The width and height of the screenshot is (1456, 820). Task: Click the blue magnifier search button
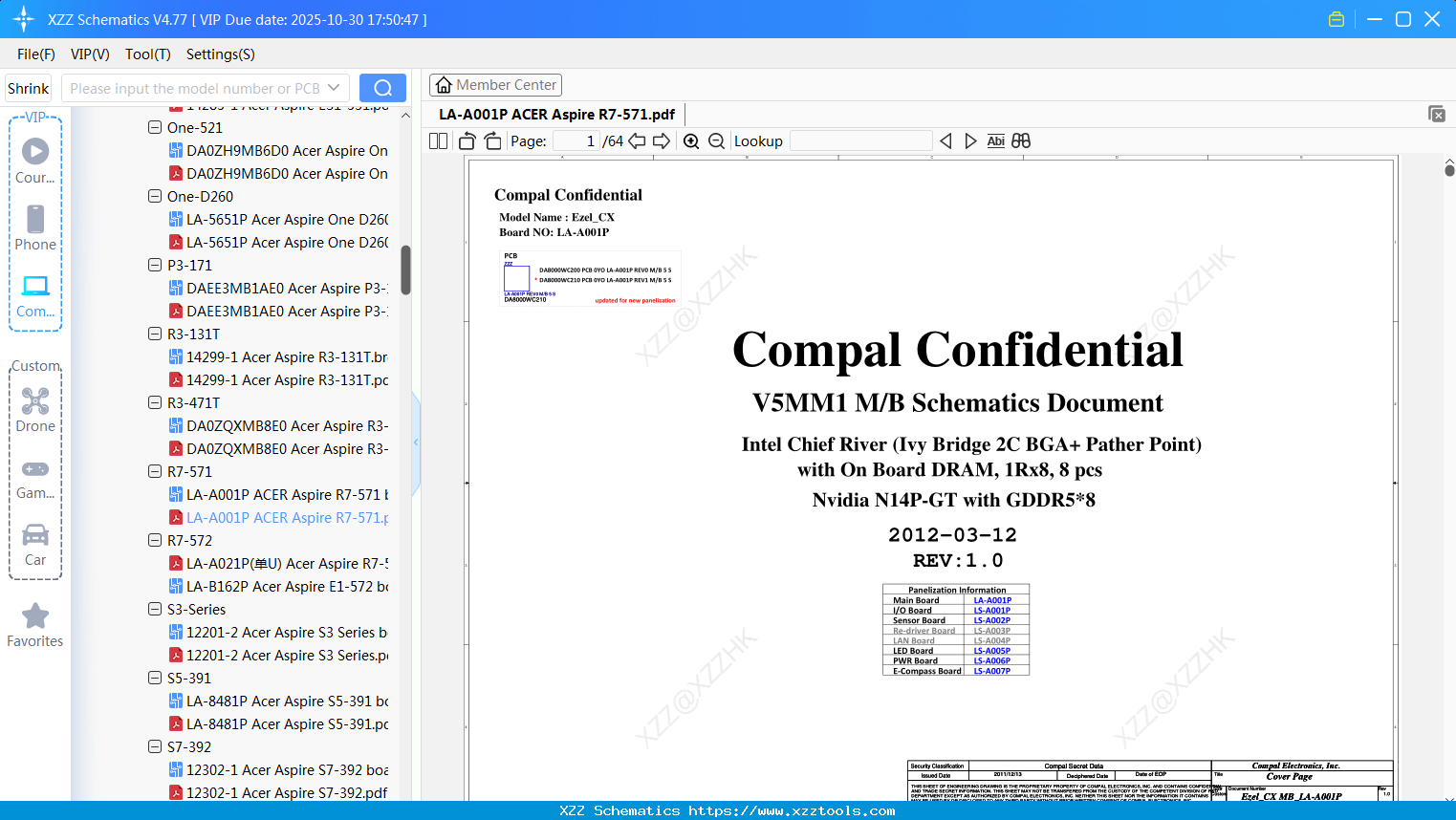(x=382, y=88)
